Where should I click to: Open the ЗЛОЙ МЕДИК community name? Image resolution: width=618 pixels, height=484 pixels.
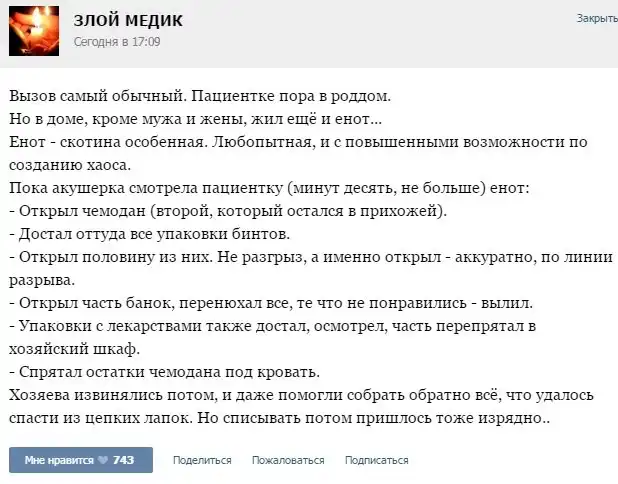[128, 21]
